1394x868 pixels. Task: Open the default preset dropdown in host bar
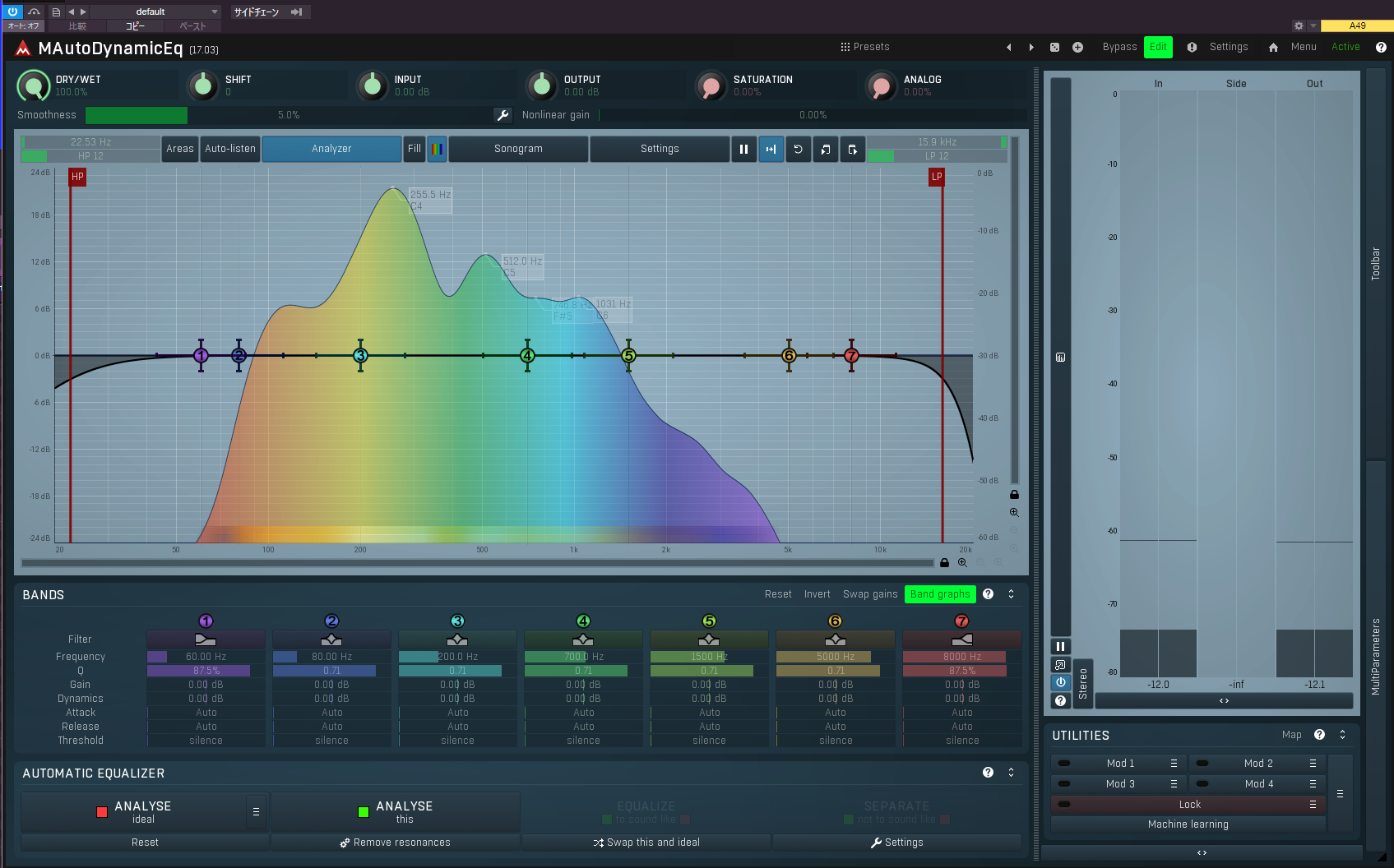click(x=155, y=12)
